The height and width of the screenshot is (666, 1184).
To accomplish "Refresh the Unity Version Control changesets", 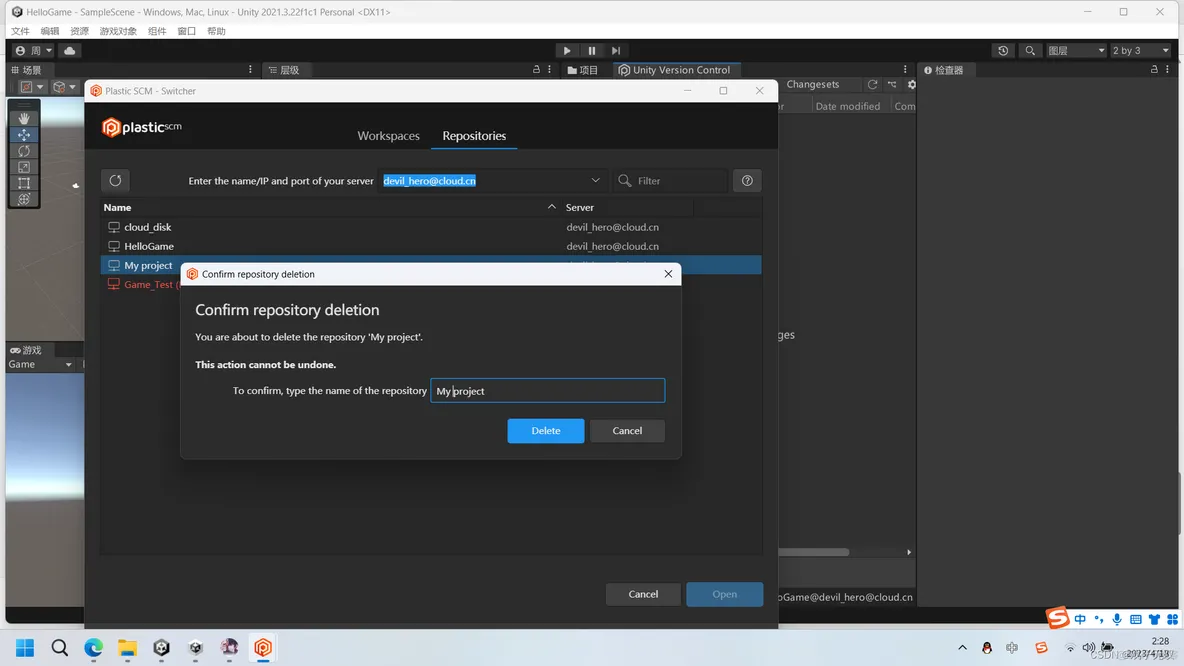I will click(872, 85).
